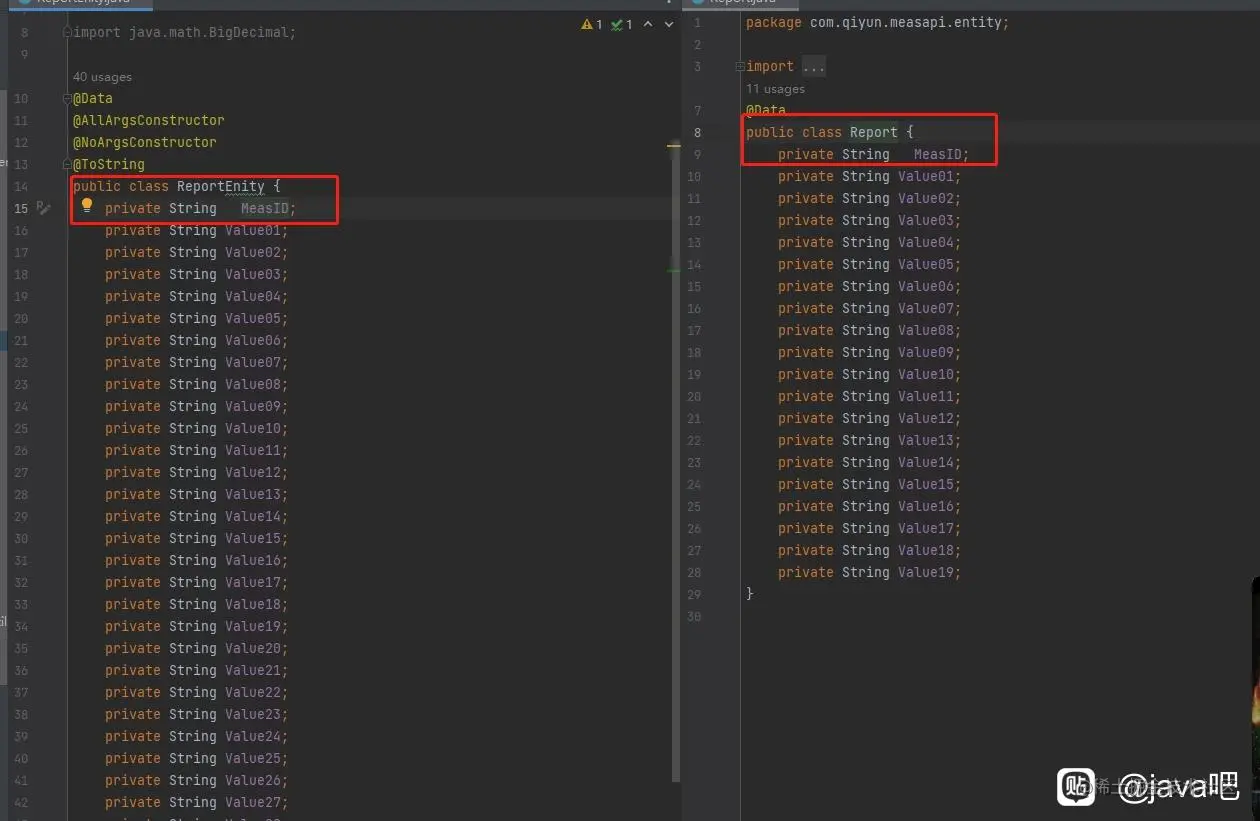The height and width of the screenshot is (821, 1260).
Task: Click the Value23 field declaration
Action: tap(196, 714)
